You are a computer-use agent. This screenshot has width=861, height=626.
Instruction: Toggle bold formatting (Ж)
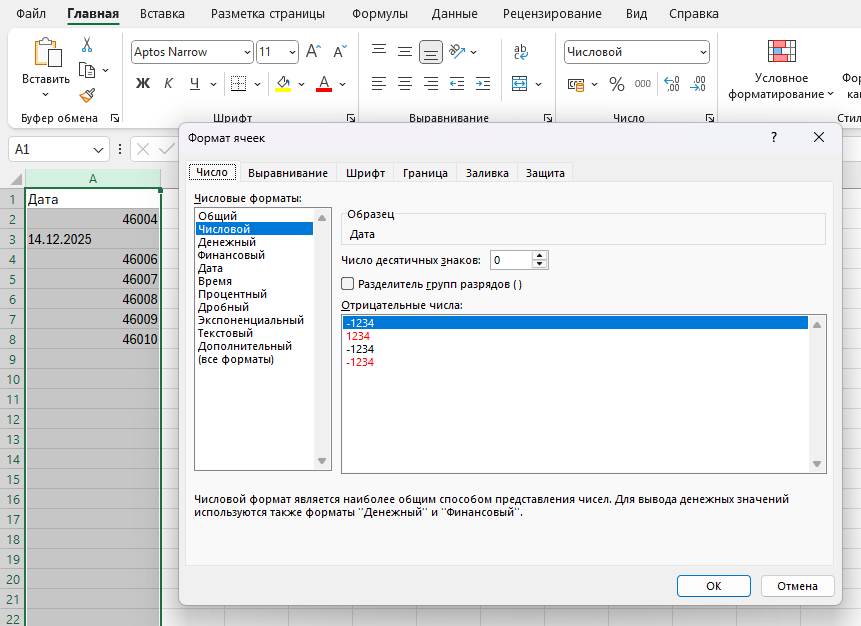(x=142, y=83)
